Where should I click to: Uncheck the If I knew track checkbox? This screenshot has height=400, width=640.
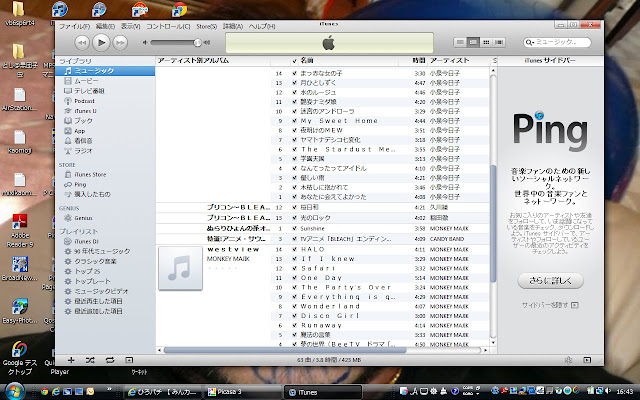(294, 259)
